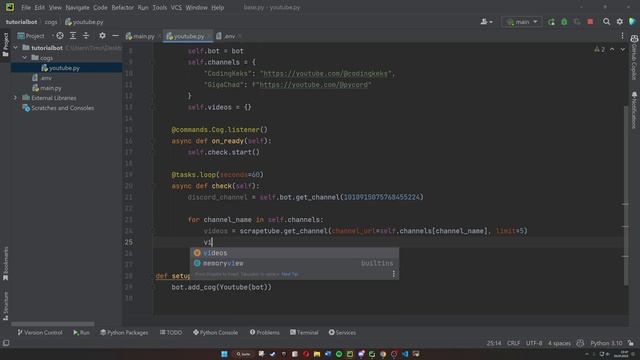The image size is (640, 360).
Task: Open the Services tool window
Action: coord(342,333)
